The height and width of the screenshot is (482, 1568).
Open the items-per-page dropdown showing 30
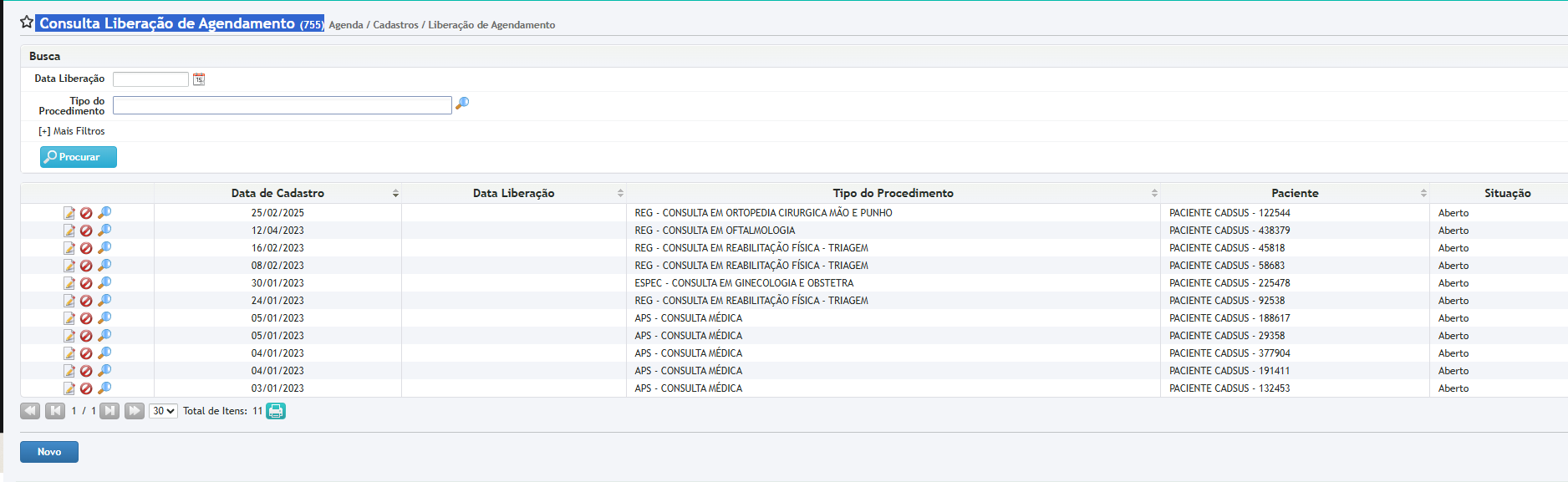163,411
